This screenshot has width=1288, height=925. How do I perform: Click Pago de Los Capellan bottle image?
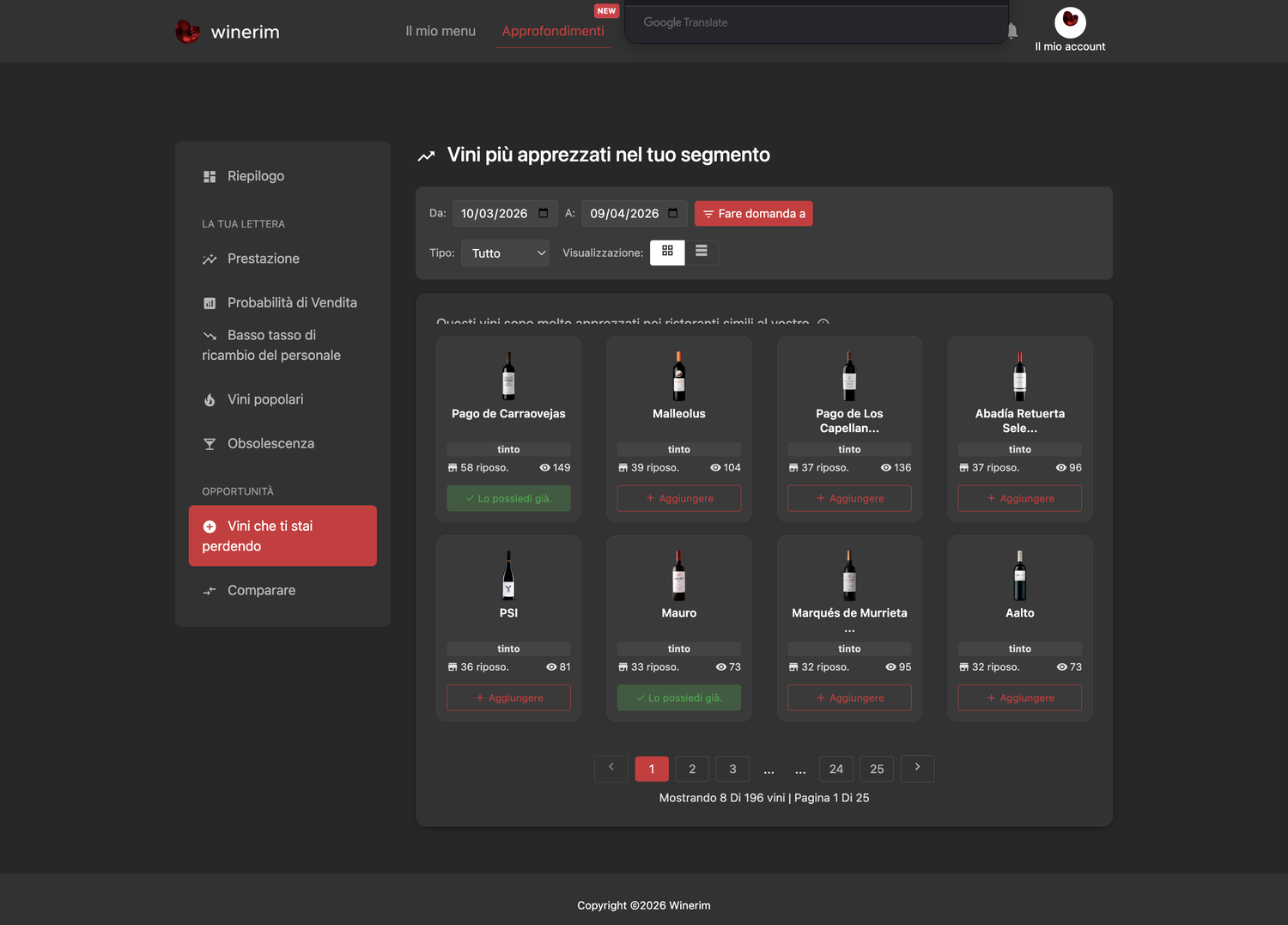coord(849,376)
